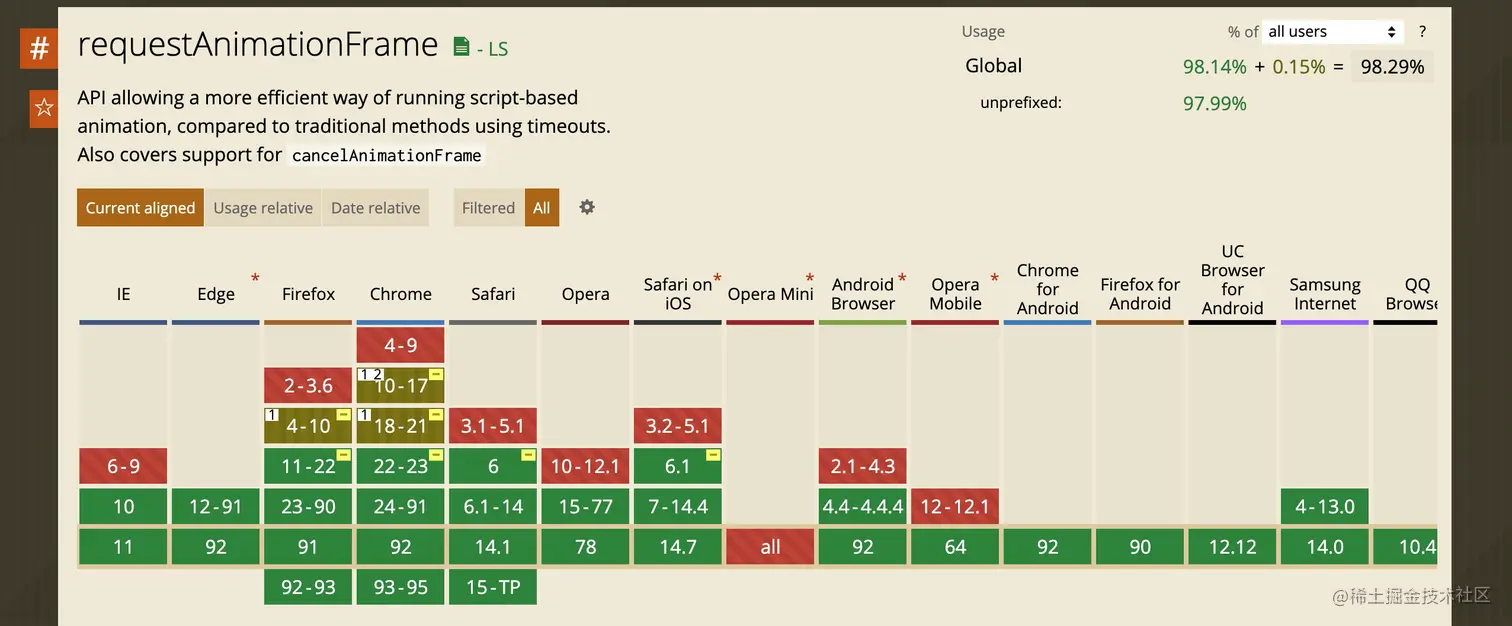Expand Opera Mini all versions cell
The width and height of the screenshot is (1512, 626).
(x=770, y=547)
